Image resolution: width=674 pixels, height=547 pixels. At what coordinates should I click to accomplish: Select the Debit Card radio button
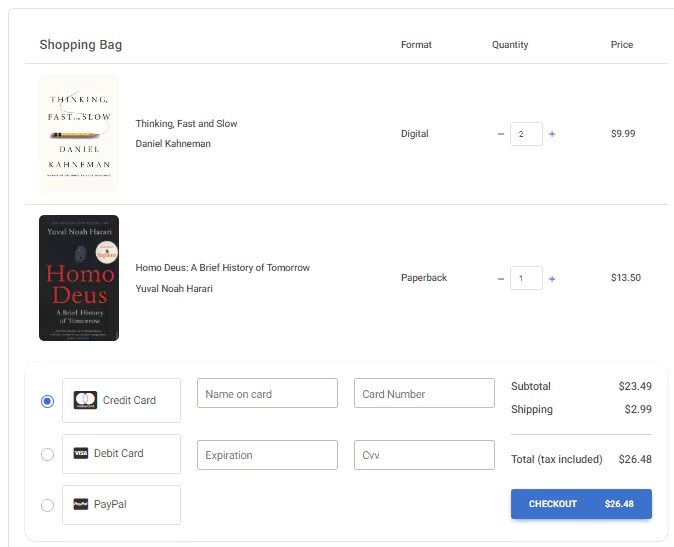pos(47,454)
